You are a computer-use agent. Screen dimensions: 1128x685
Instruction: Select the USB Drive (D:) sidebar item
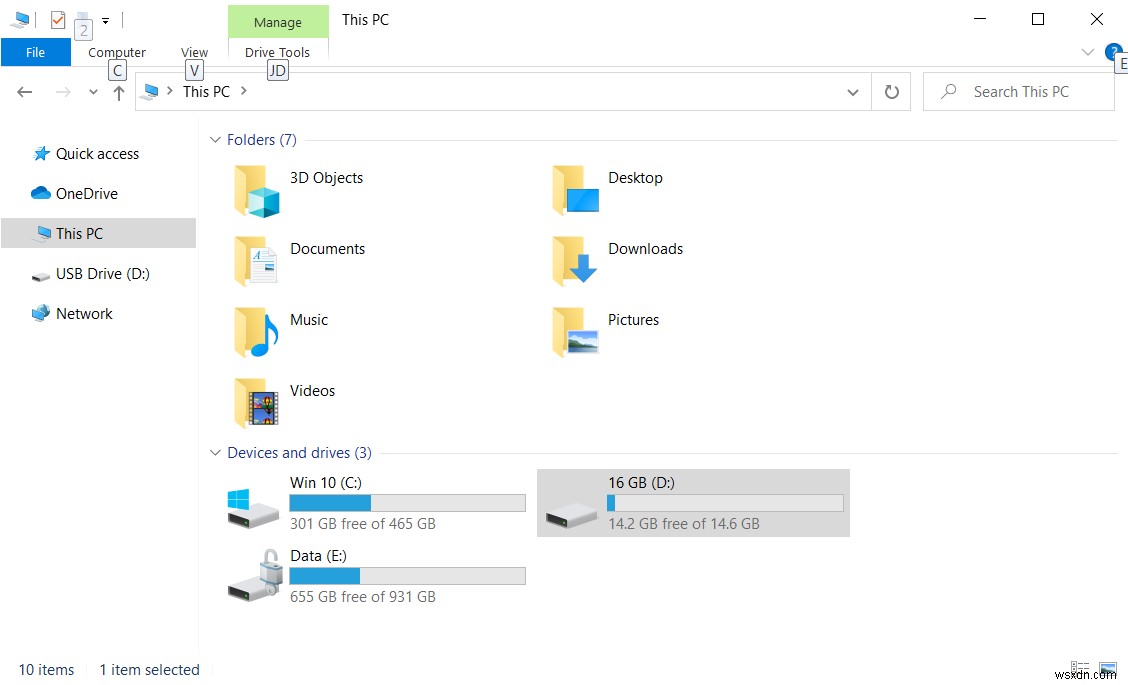coord(102,273)
